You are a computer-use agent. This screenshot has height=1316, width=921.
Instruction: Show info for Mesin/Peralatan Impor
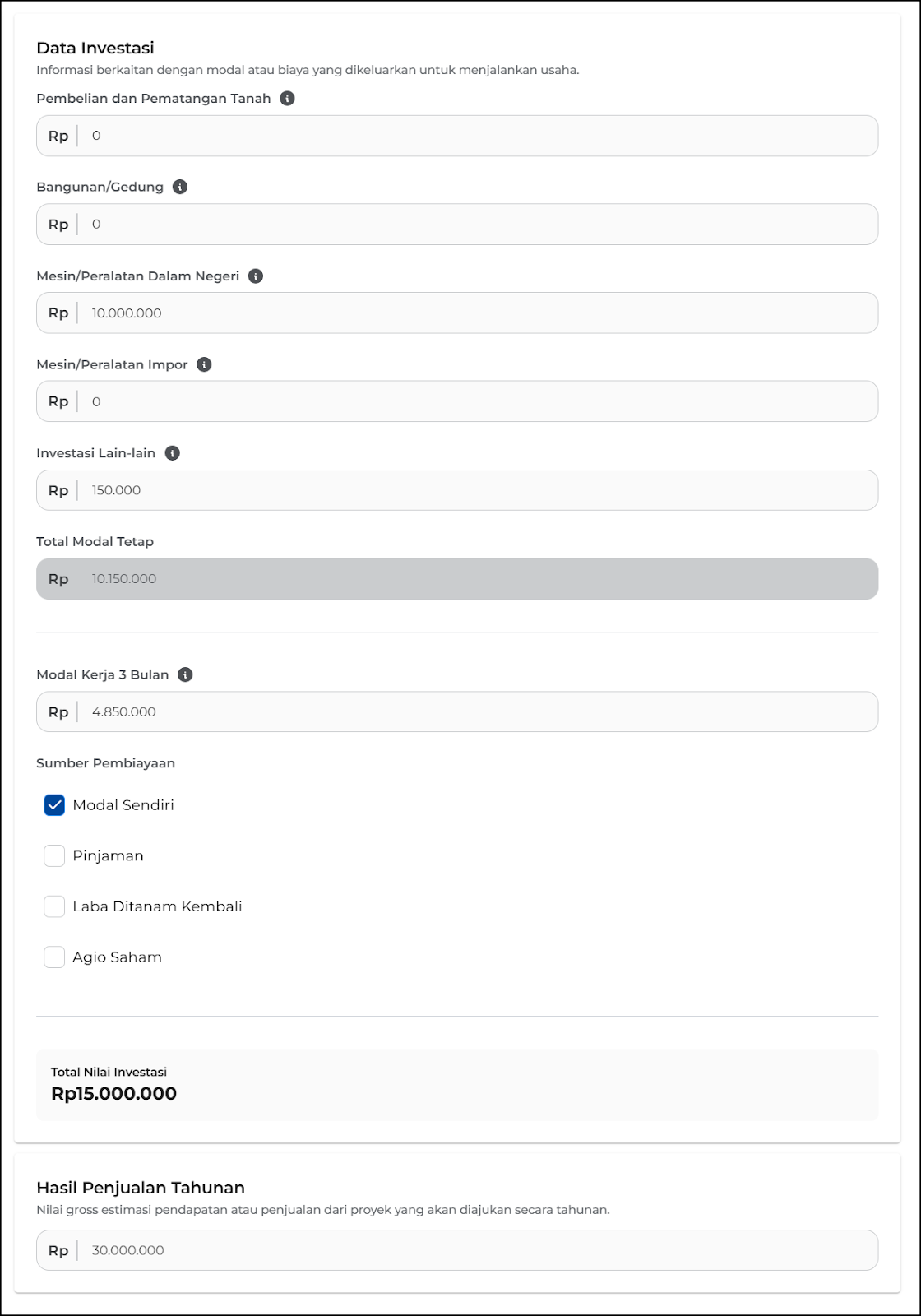coord(205,364)
